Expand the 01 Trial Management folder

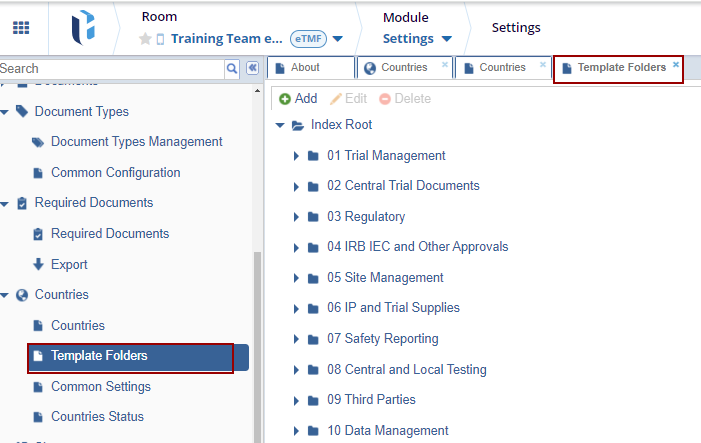[x=296, y=156]
